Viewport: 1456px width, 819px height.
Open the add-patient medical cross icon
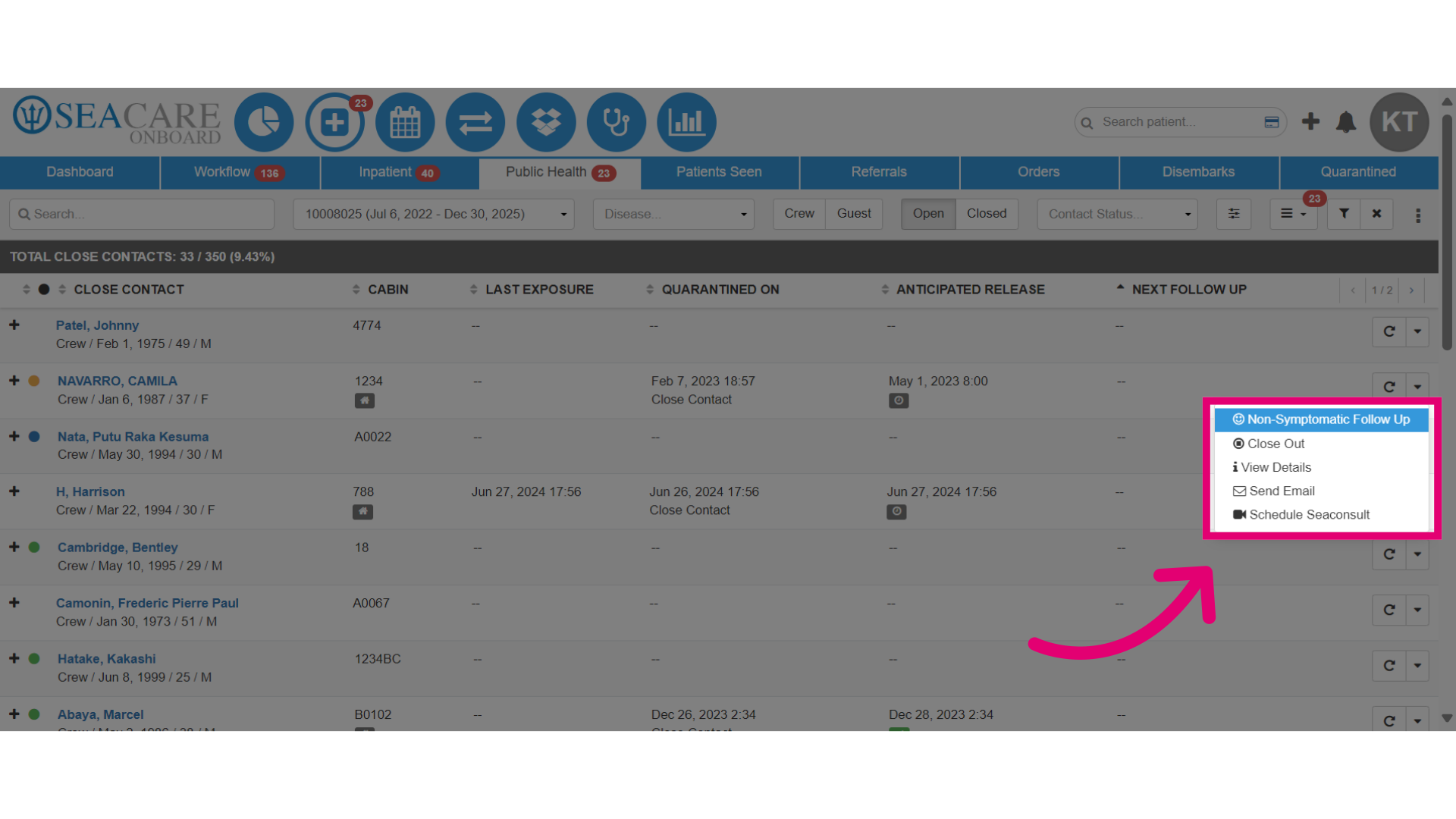[334, 121]
